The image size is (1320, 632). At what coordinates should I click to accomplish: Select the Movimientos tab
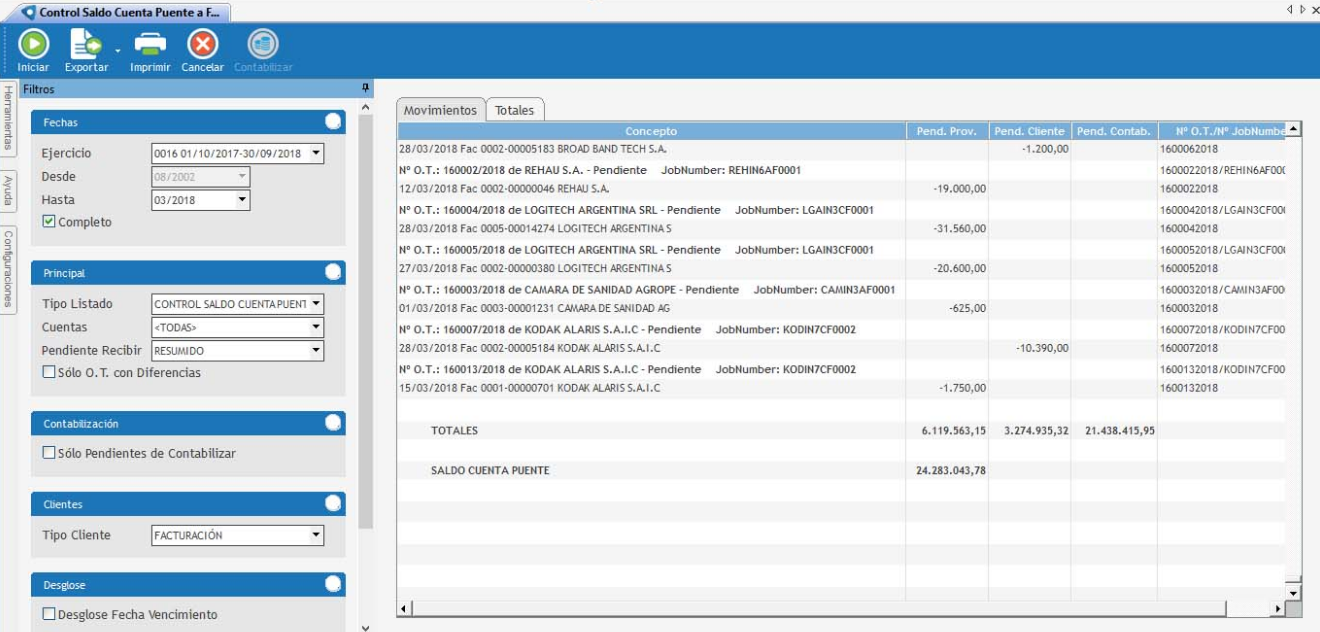click(x=441, y=110)
